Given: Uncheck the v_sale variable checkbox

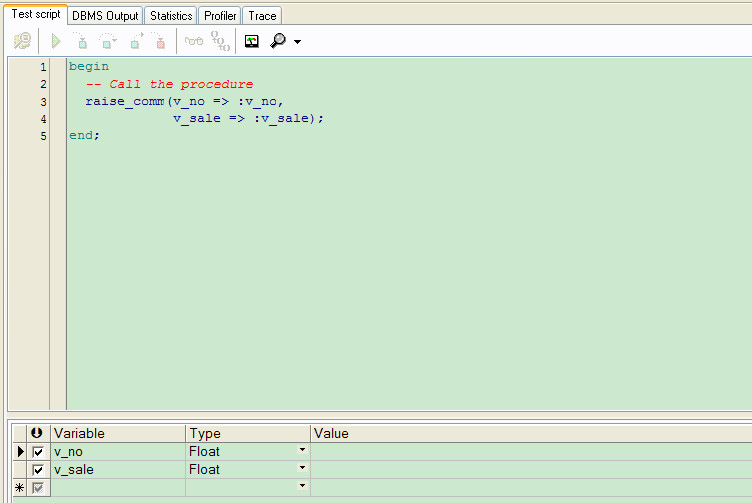Looking at the screenshot, I should click(38, 470).
